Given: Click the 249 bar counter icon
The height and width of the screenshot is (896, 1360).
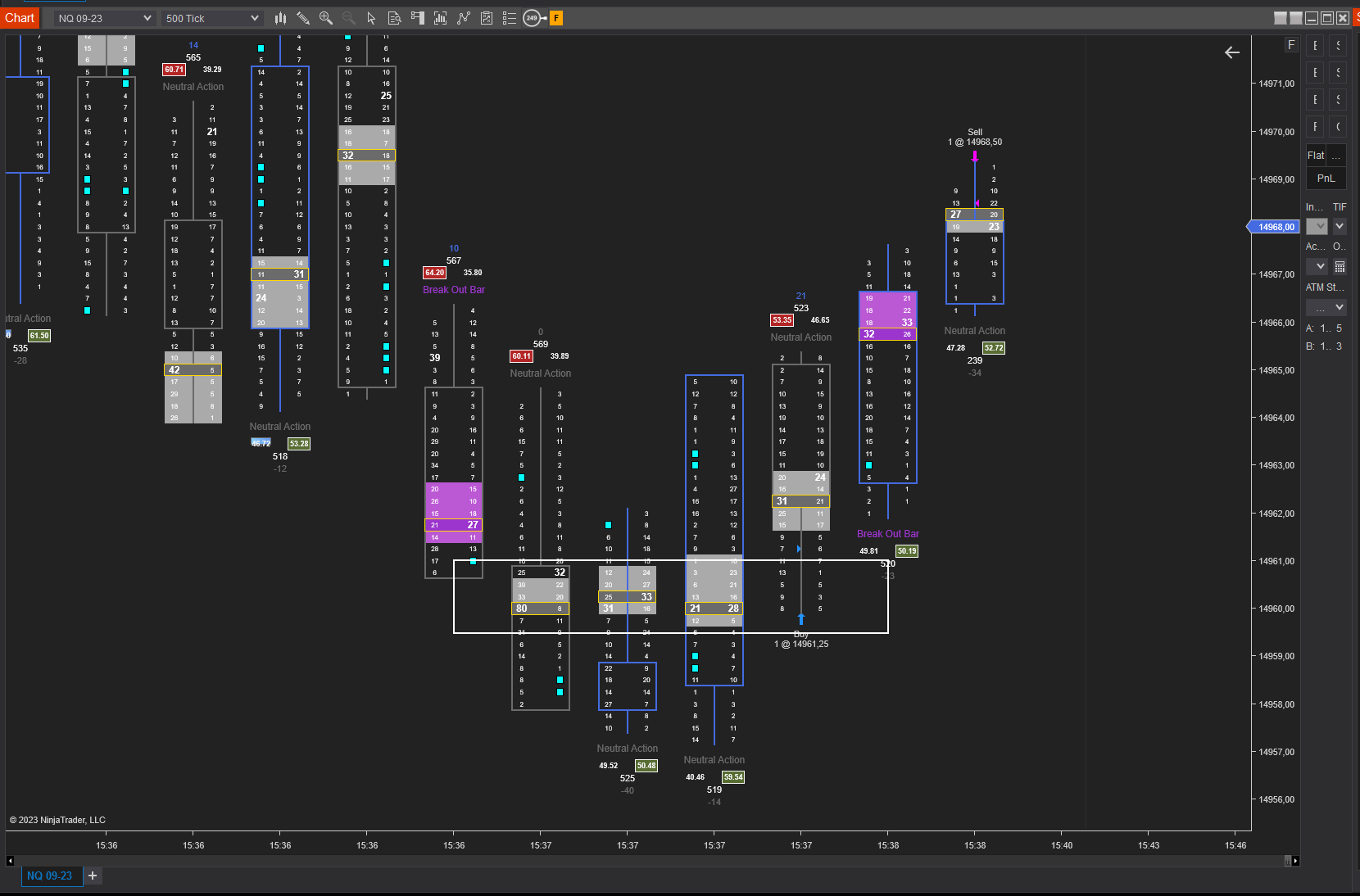Looking at the screenshot, I should [534, 18].
